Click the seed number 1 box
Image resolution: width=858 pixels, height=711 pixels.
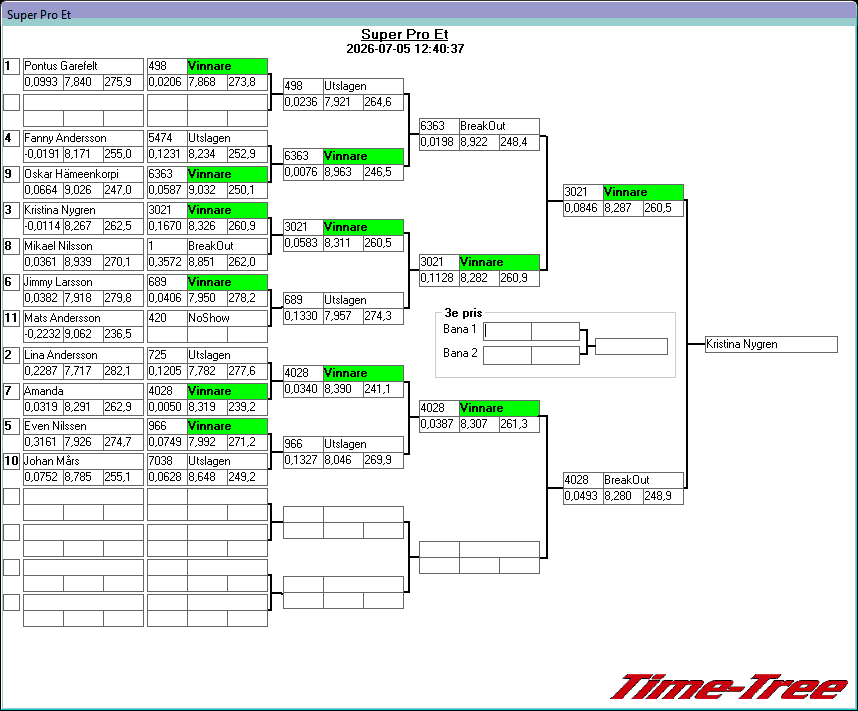point(11,66)
